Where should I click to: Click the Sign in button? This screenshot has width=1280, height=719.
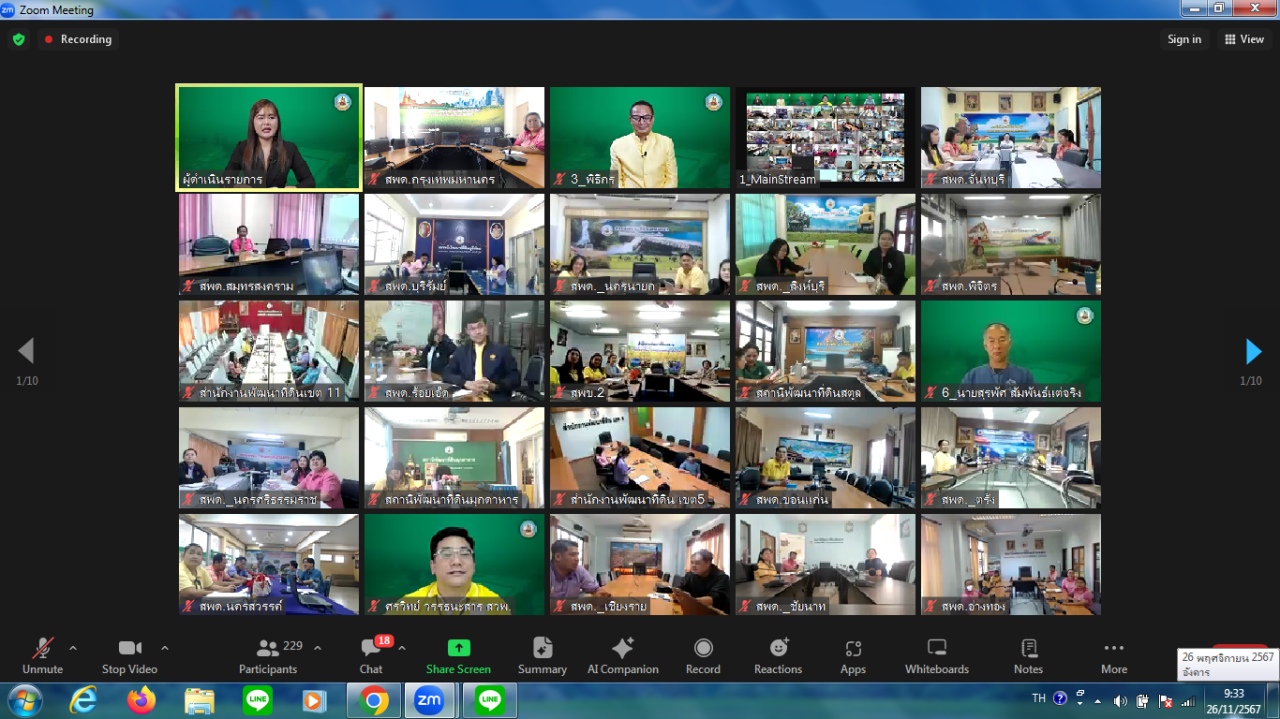point(1184,39)
